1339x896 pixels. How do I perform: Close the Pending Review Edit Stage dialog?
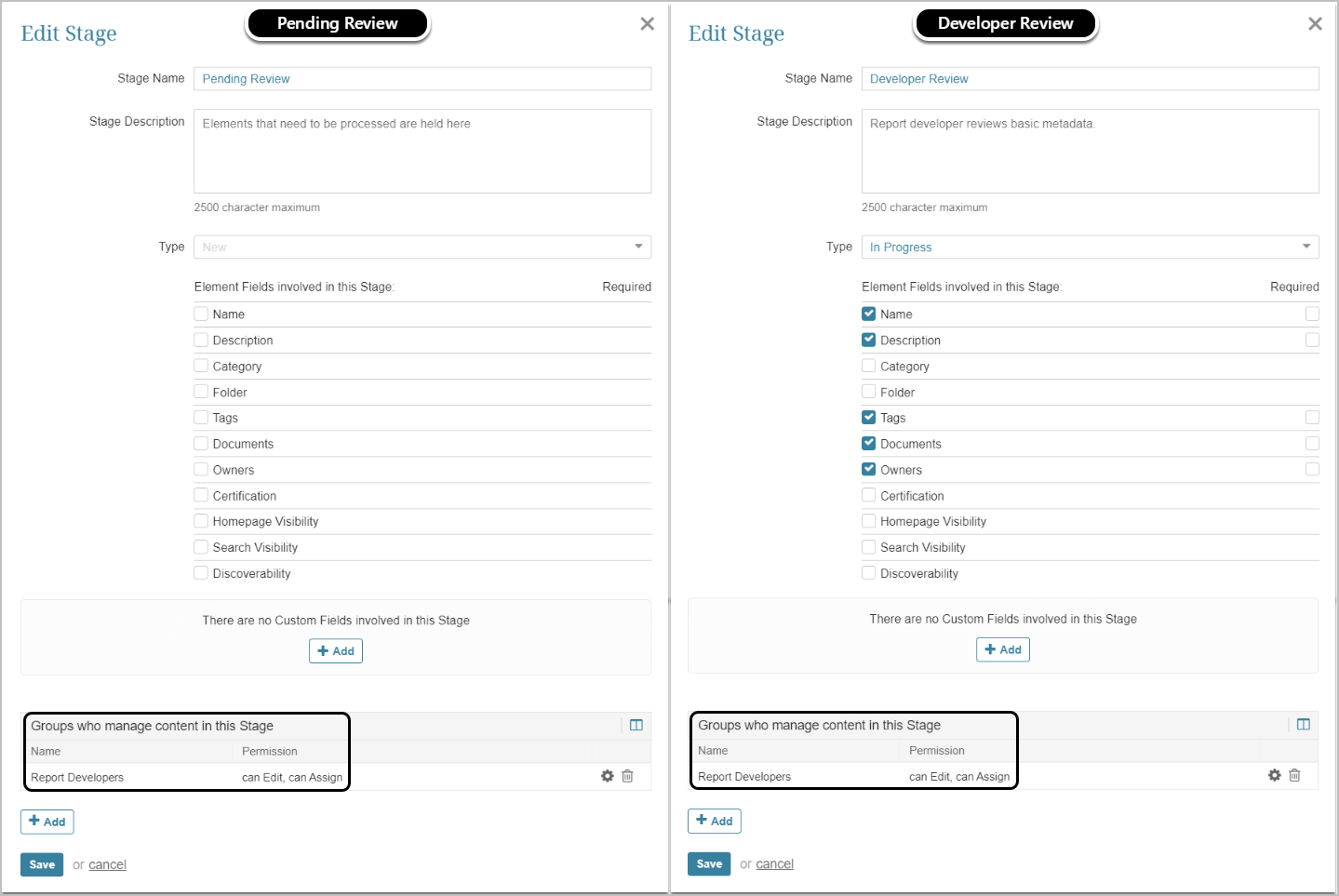point(648,24)
